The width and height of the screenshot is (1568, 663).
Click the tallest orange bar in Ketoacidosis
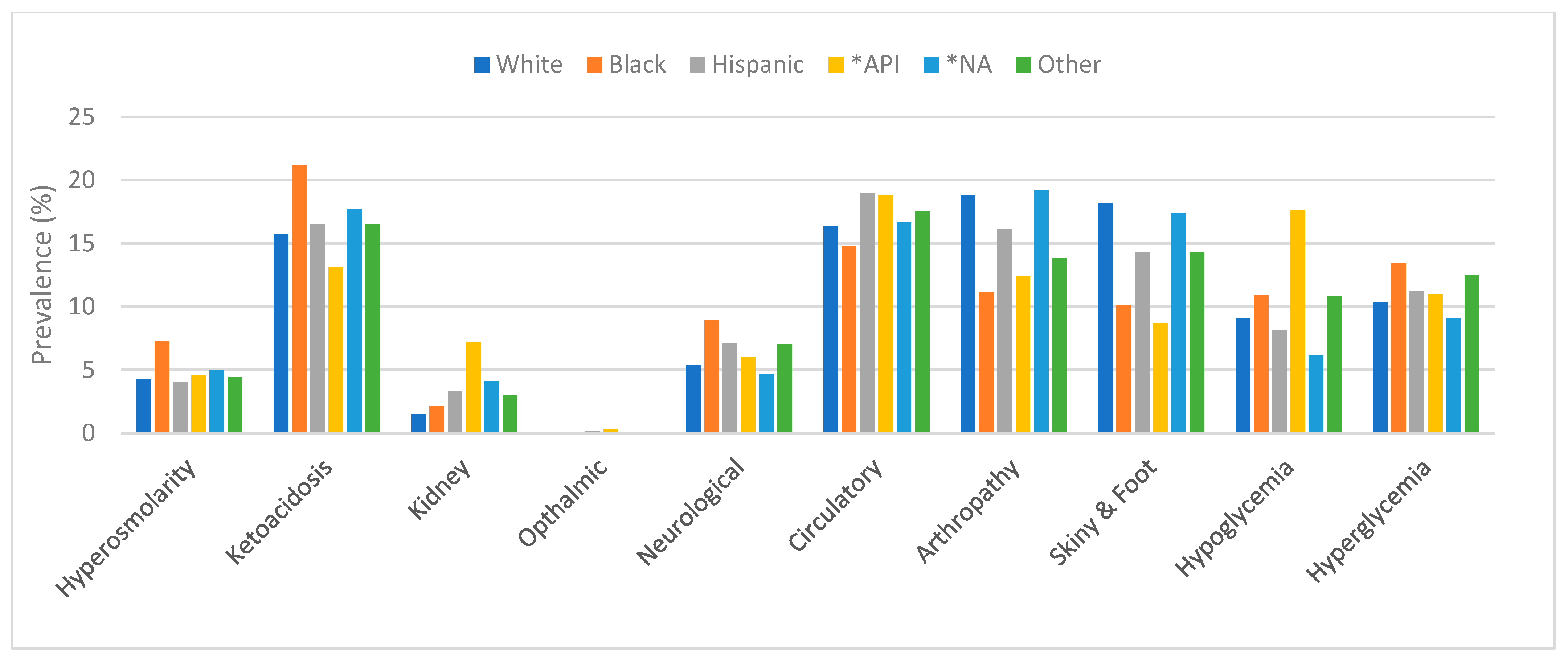pyautogui.click(x=299, y=298)
